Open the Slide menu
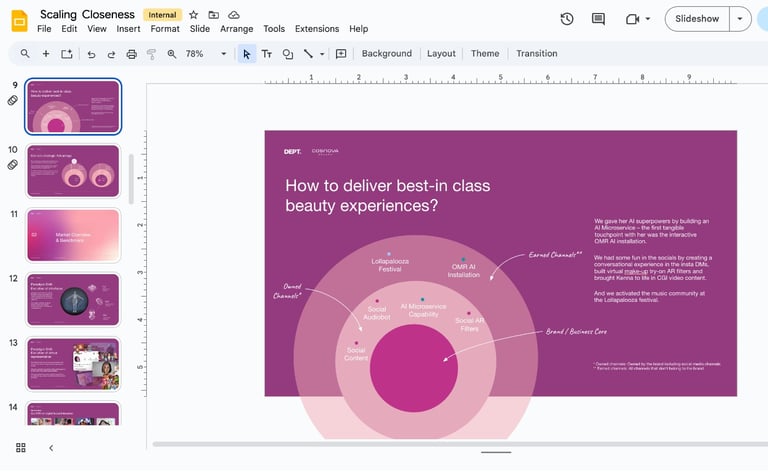This screenshot has width=768, height=472. pyautogui.click(x=200, y=29)
